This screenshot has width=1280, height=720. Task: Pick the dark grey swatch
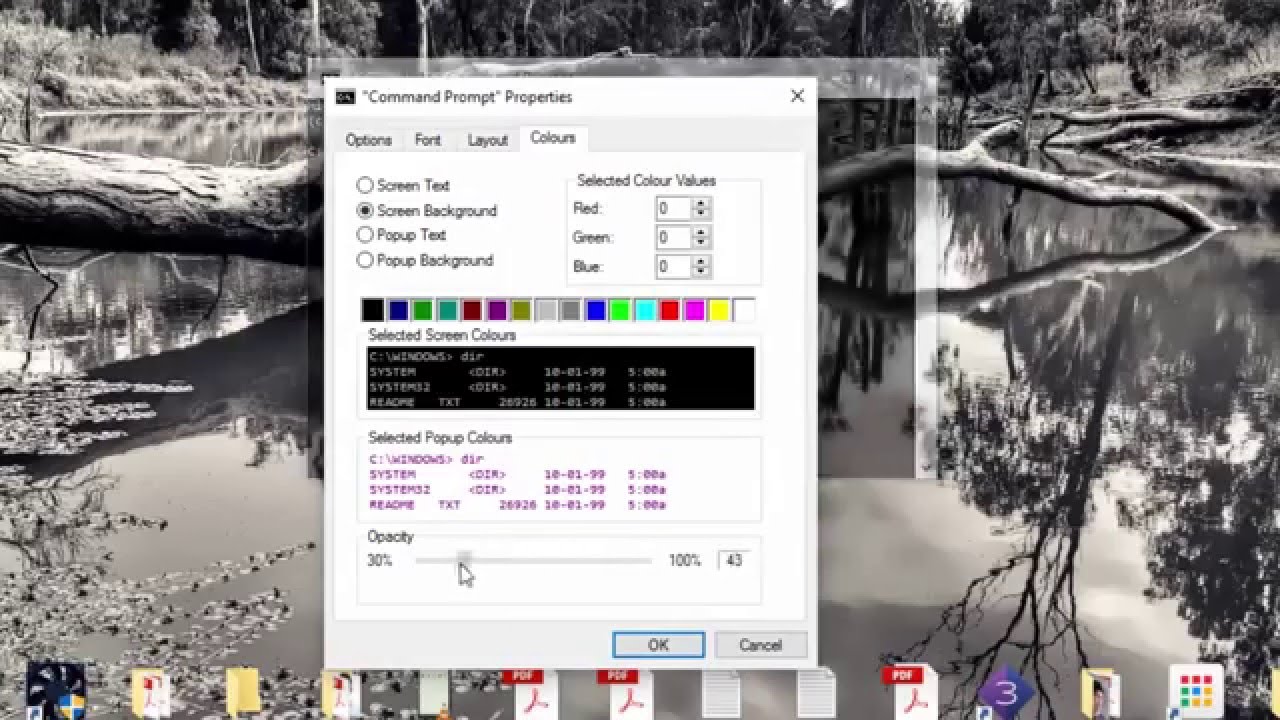tap(571, 310)
